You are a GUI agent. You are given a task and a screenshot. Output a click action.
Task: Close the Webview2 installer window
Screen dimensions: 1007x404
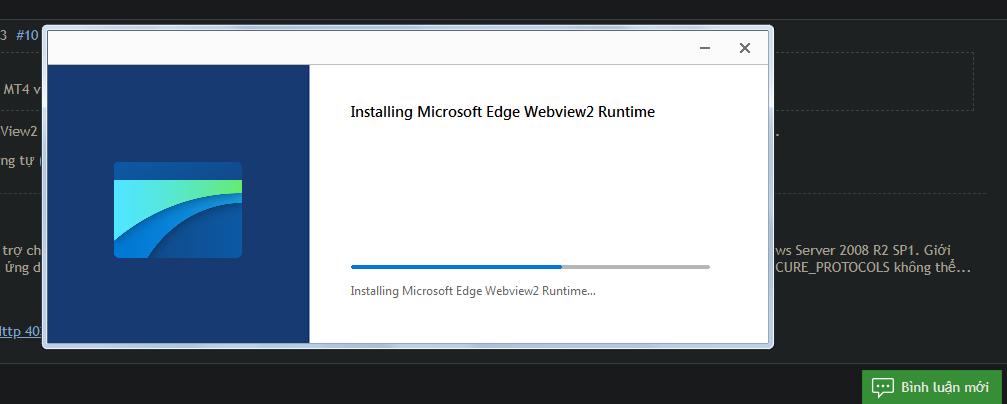(744, 48)
